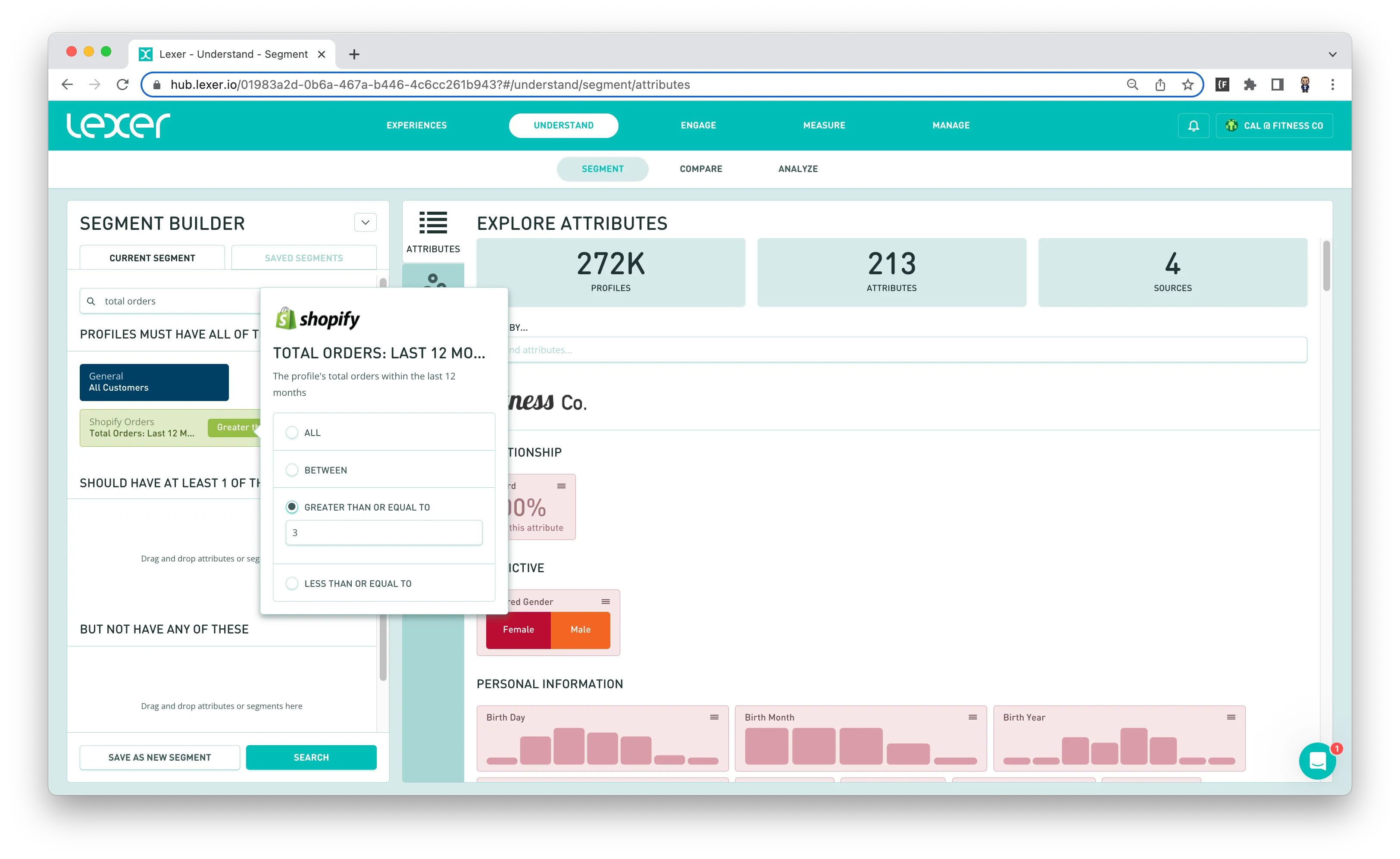Viewport: 1400px width, 859px height.
Task: Open Birth Day card menu icon
Action: [714, 718]
